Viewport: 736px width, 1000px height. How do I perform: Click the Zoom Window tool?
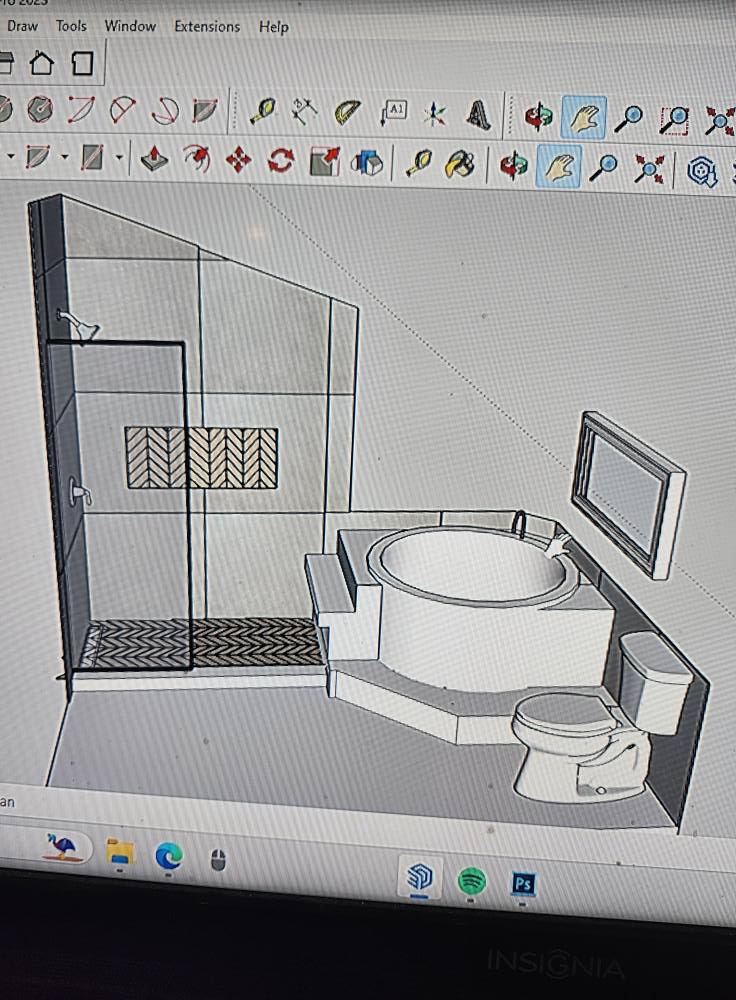pyautogui.click(x=677, y=118)
